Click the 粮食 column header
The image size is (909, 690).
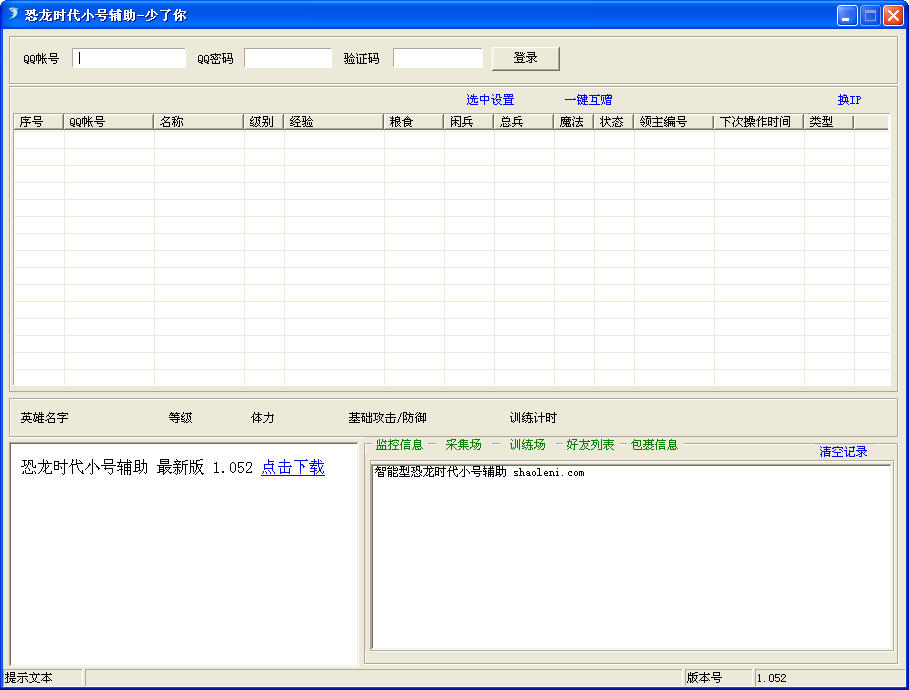click(x=413, y=122)
